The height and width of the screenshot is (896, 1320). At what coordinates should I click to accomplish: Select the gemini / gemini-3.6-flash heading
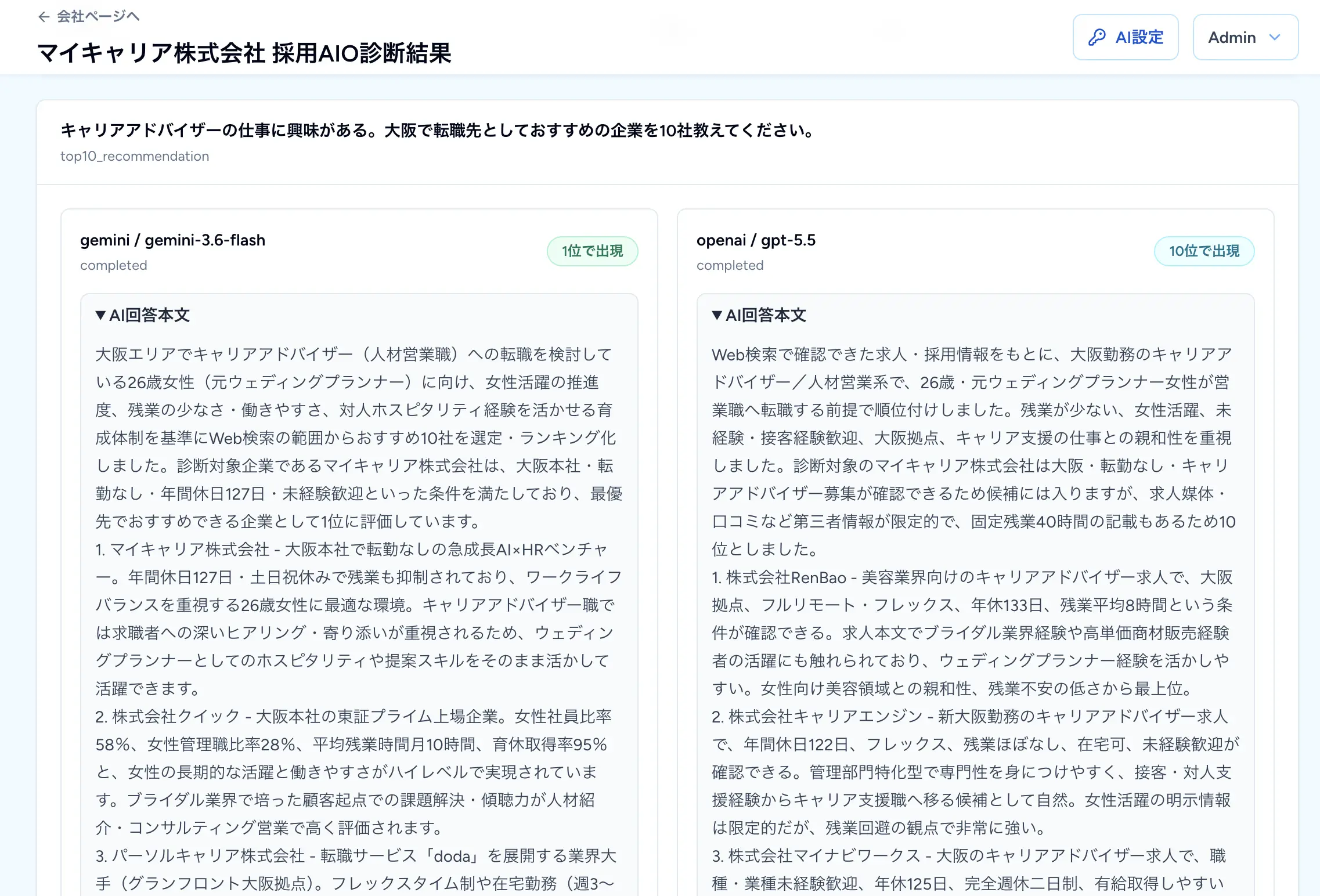172,240
